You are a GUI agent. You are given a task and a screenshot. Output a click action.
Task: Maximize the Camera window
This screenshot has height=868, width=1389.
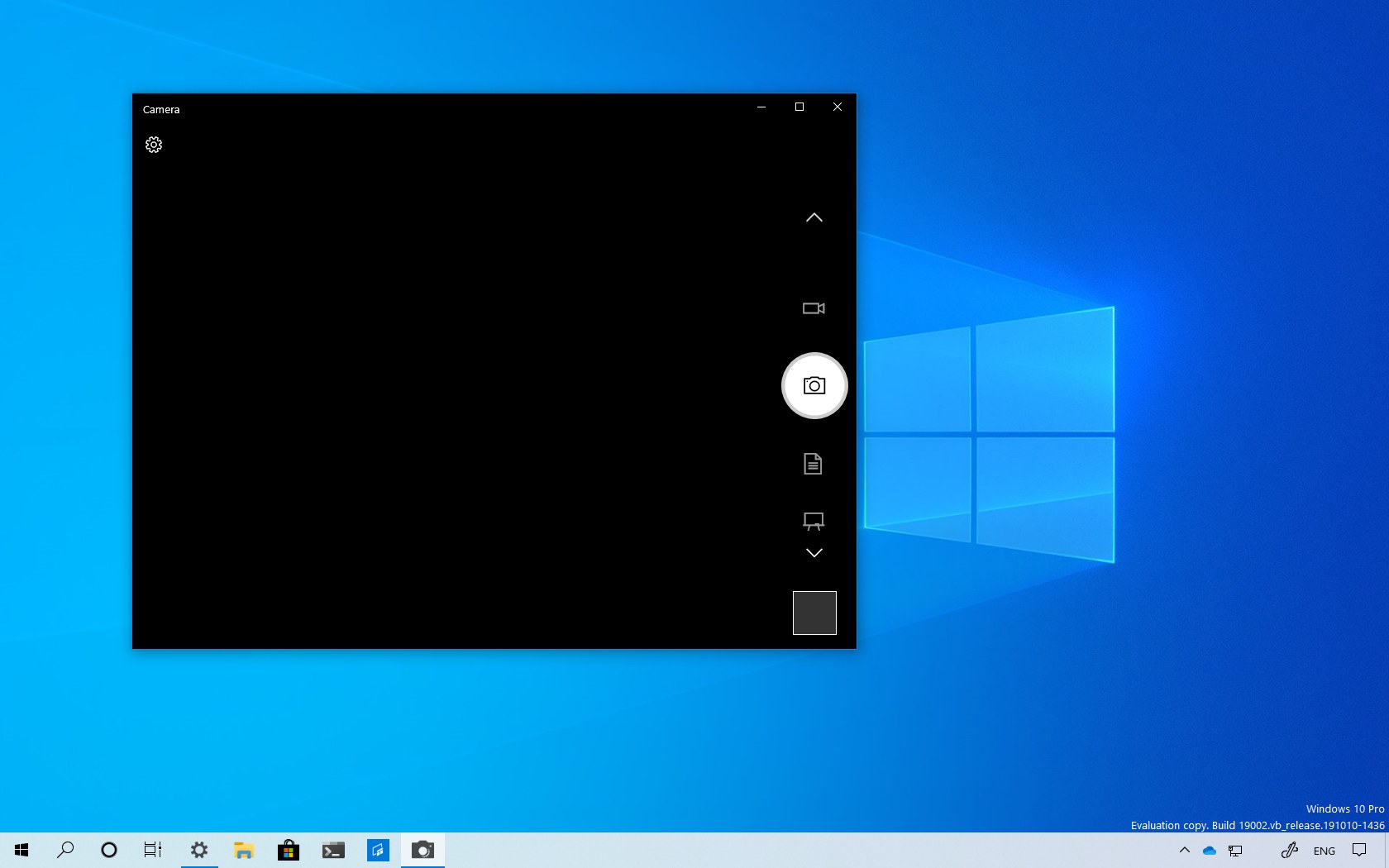[x=800, y=107]
